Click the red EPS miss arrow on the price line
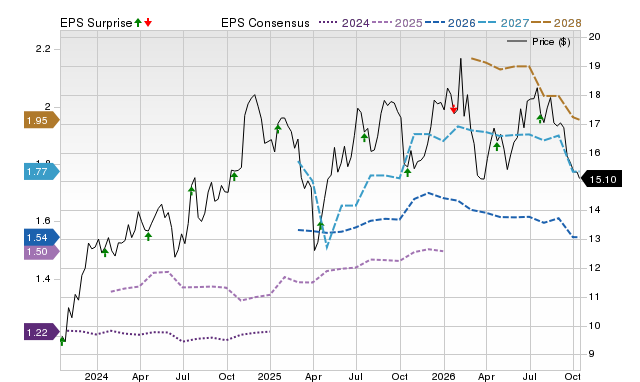 coord(453,109)
